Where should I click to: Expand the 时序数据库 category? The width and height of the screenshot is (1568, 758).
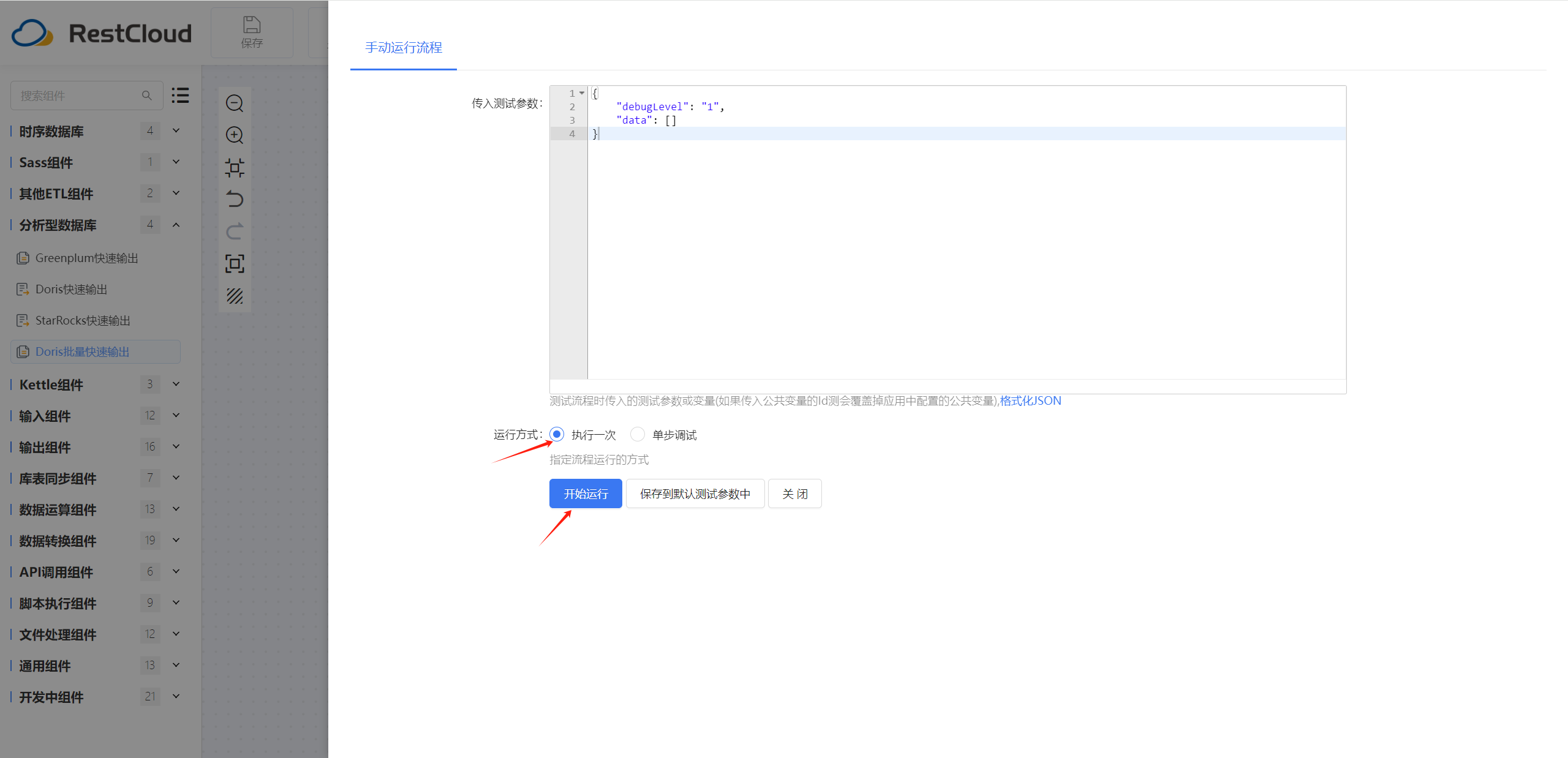[176, 130]
